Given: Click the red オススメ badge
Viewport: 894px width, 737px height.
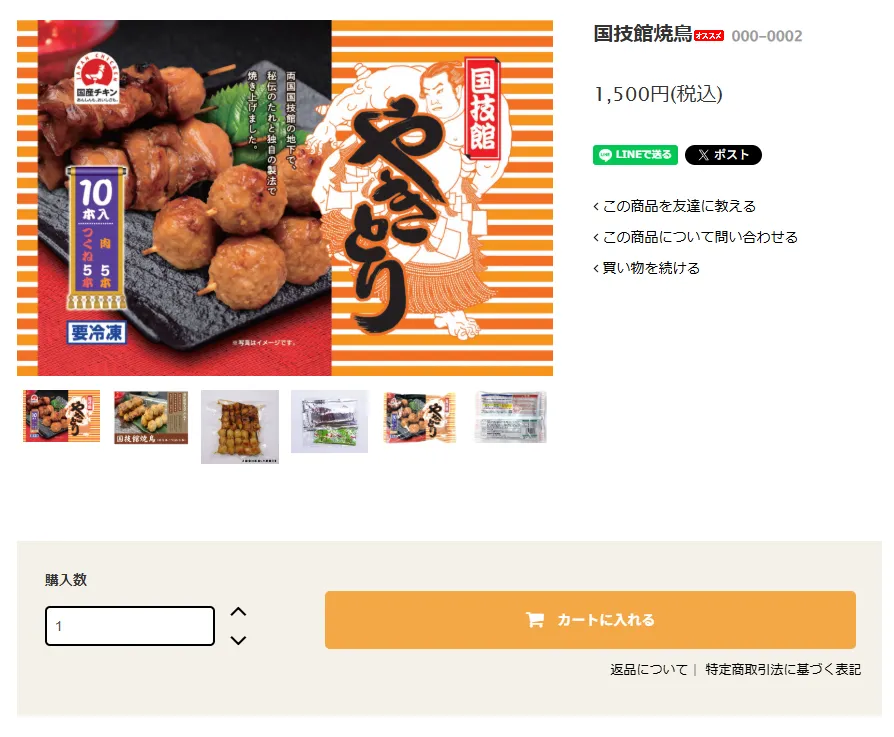Looking at the screenshot, I should [x=709, y=36].
